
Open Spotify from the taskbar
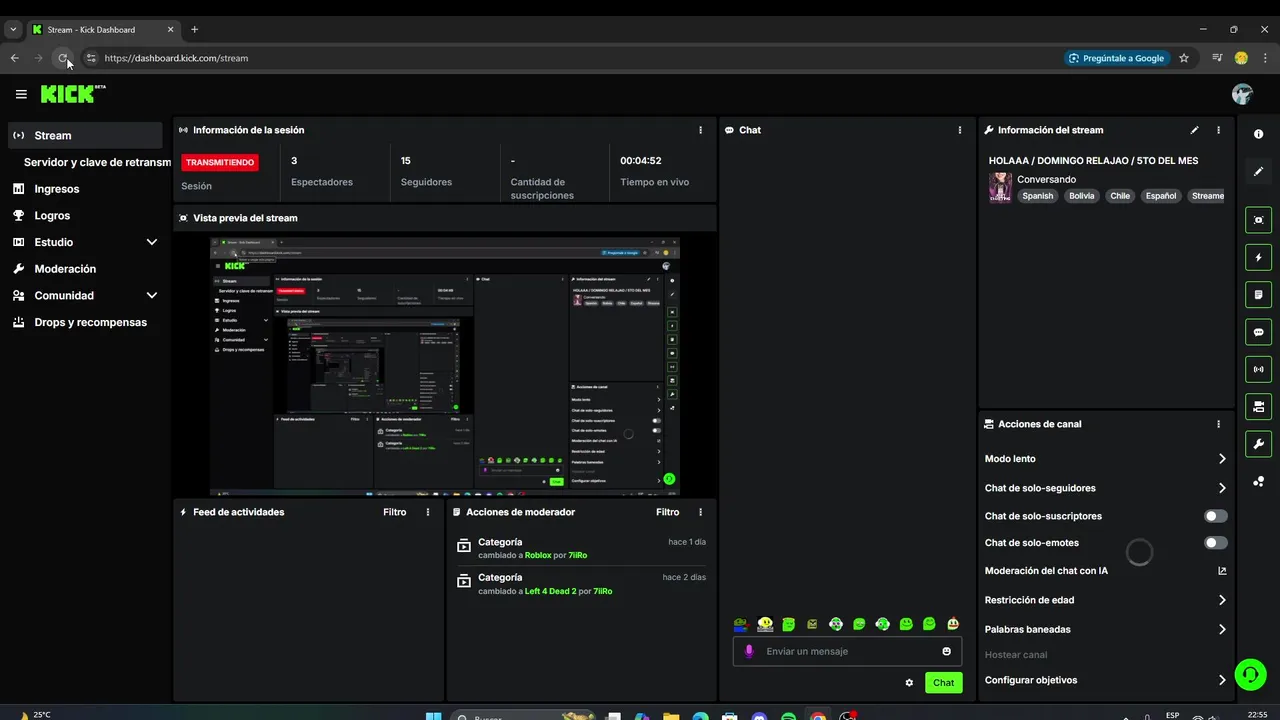788,716
